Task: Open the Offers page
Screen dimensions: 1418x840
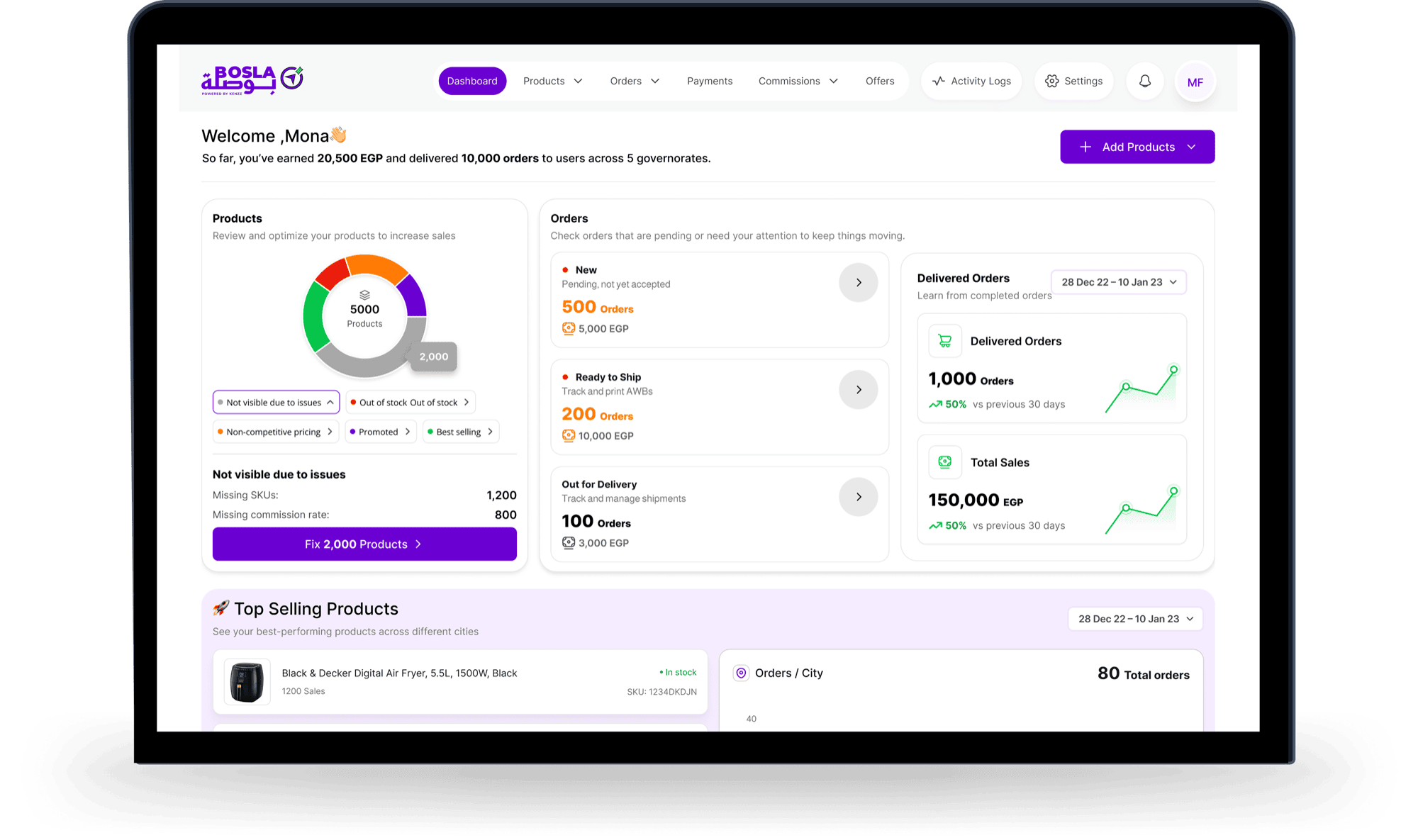Action: (x=880, y=81)
